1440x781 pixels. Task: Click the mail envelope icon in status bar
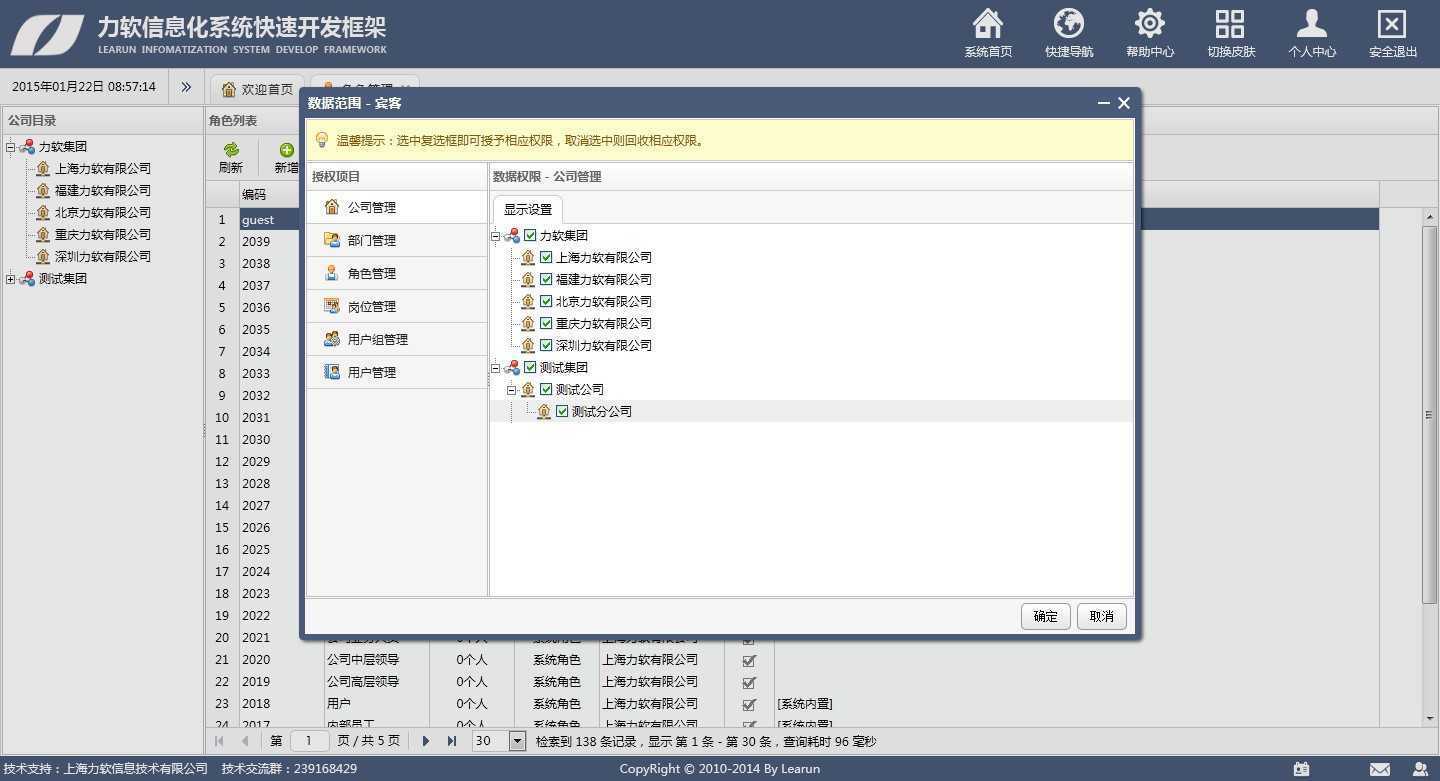(x=1380, y=769)
